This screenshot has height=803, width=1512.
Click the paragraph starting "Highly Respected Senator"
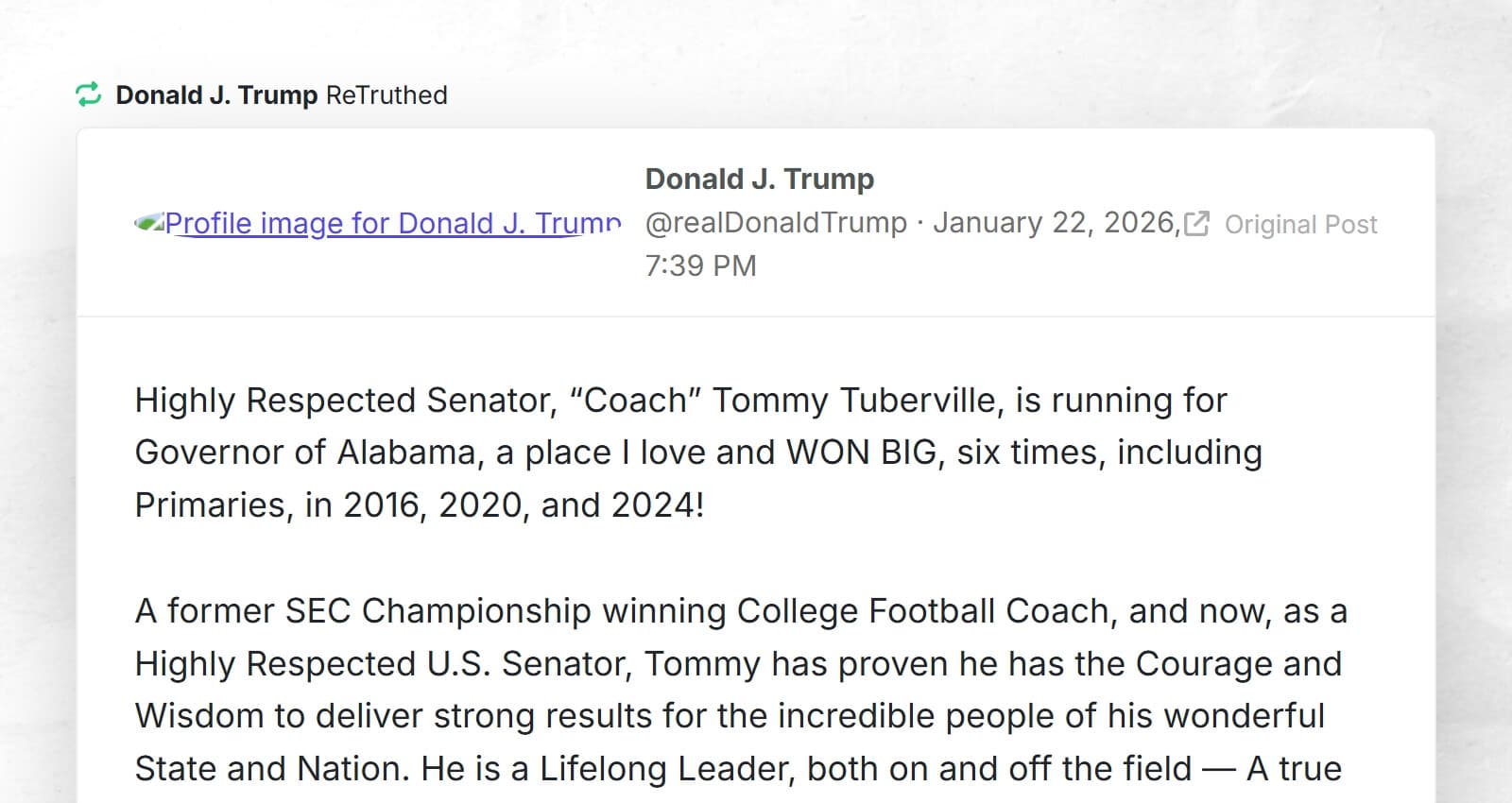click(x=699, y=453)
